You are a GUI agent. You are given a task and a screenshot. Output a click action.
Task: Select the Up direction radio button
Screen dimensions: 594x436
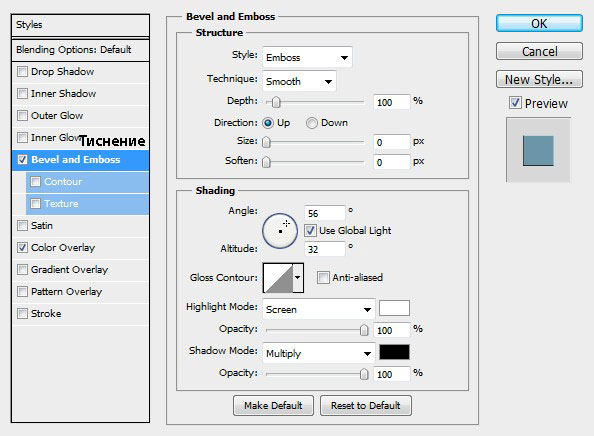tap(268, 123)
